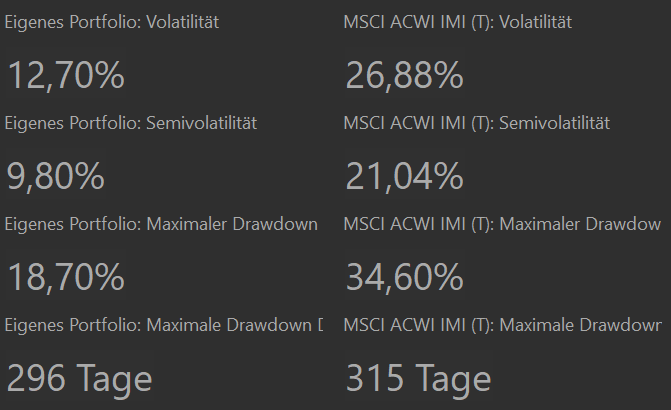Click the MSCI ACWI IMI Semivolatilität label
This screenshot has width=671, height=410.
(476, 123)
